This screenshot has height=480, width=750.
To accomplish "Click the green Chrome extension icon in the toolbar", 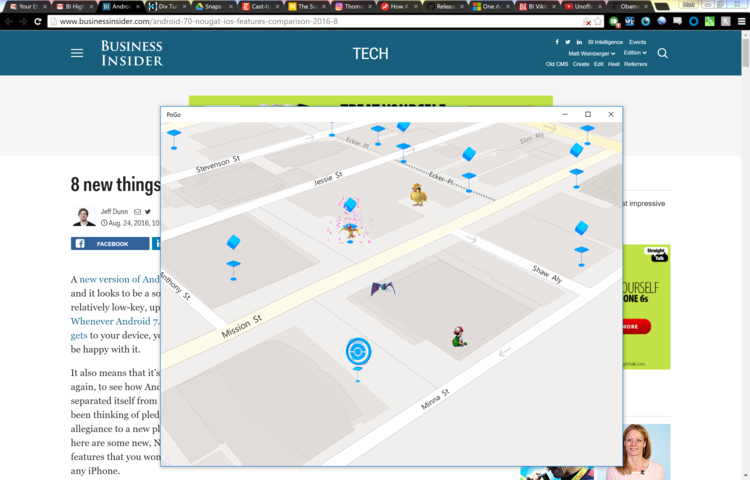I will coord(710,22).
